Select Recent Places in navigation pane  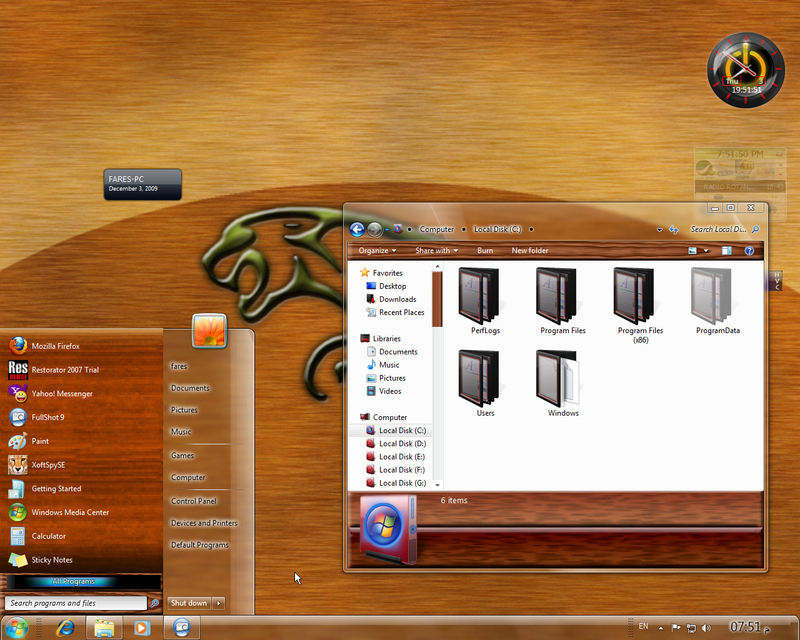[x=395, y=312]
